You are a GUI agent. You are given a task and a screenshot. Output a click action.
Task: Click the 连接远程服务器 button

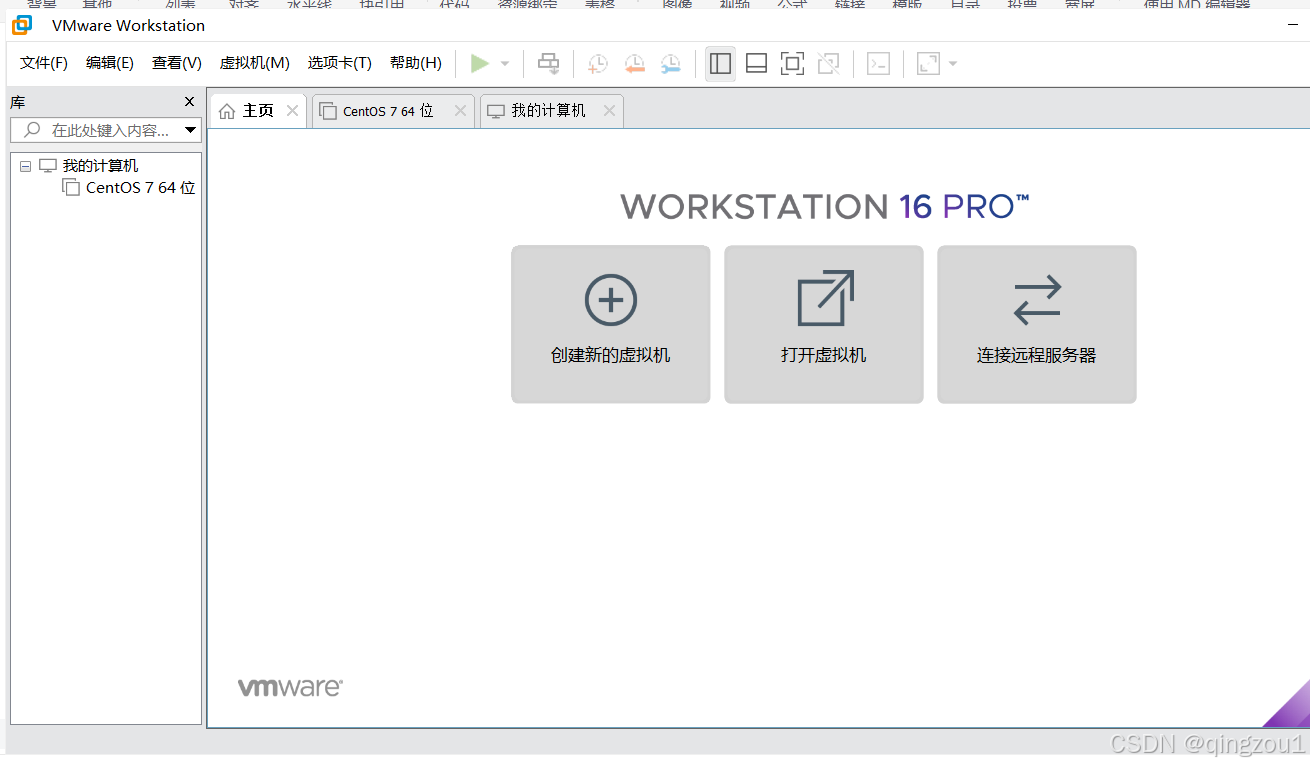point(1037,325)
